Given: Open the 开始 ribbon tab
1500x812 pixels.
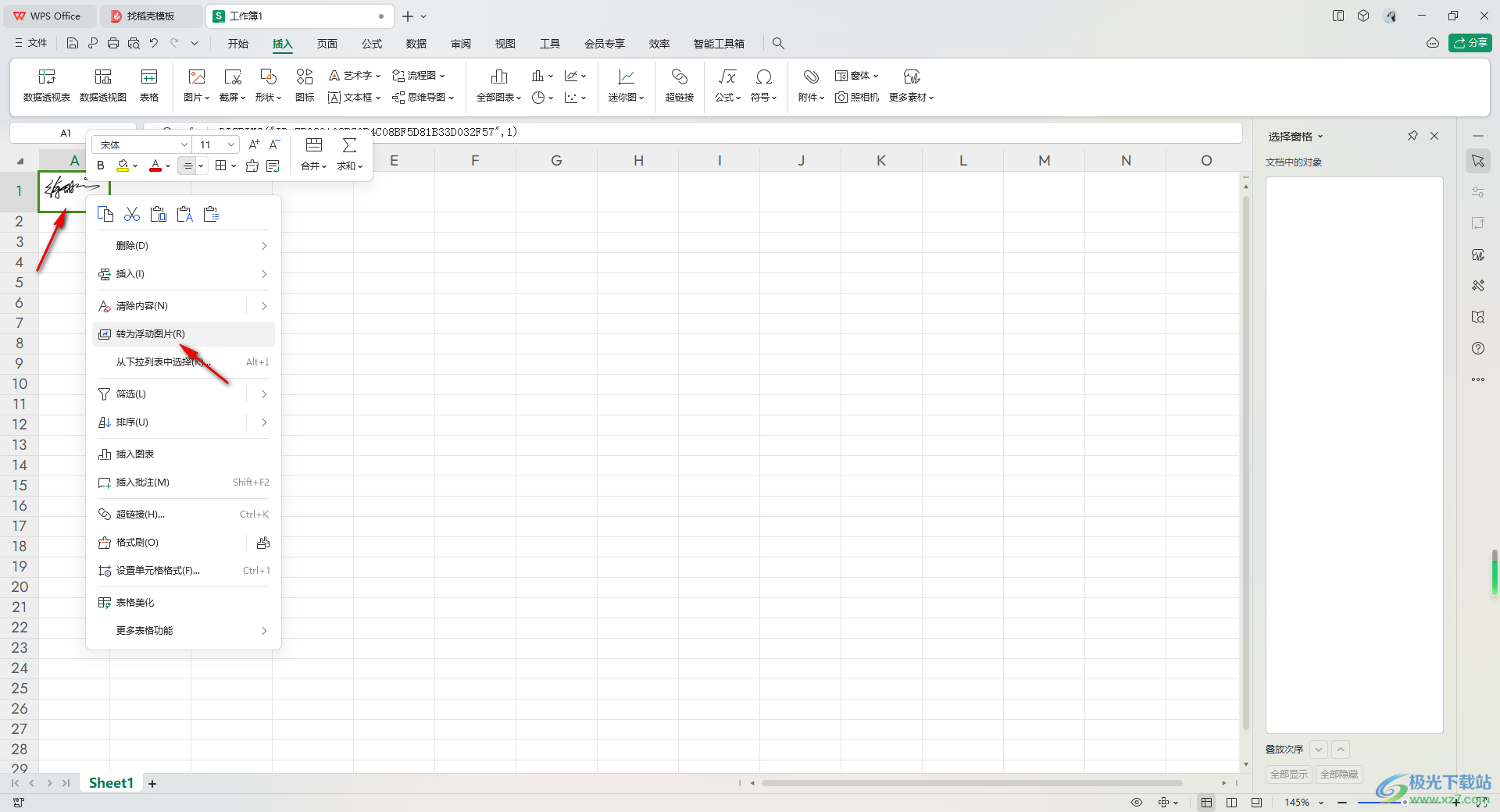Looking at the screenshot, I should (x=238, y=44).
